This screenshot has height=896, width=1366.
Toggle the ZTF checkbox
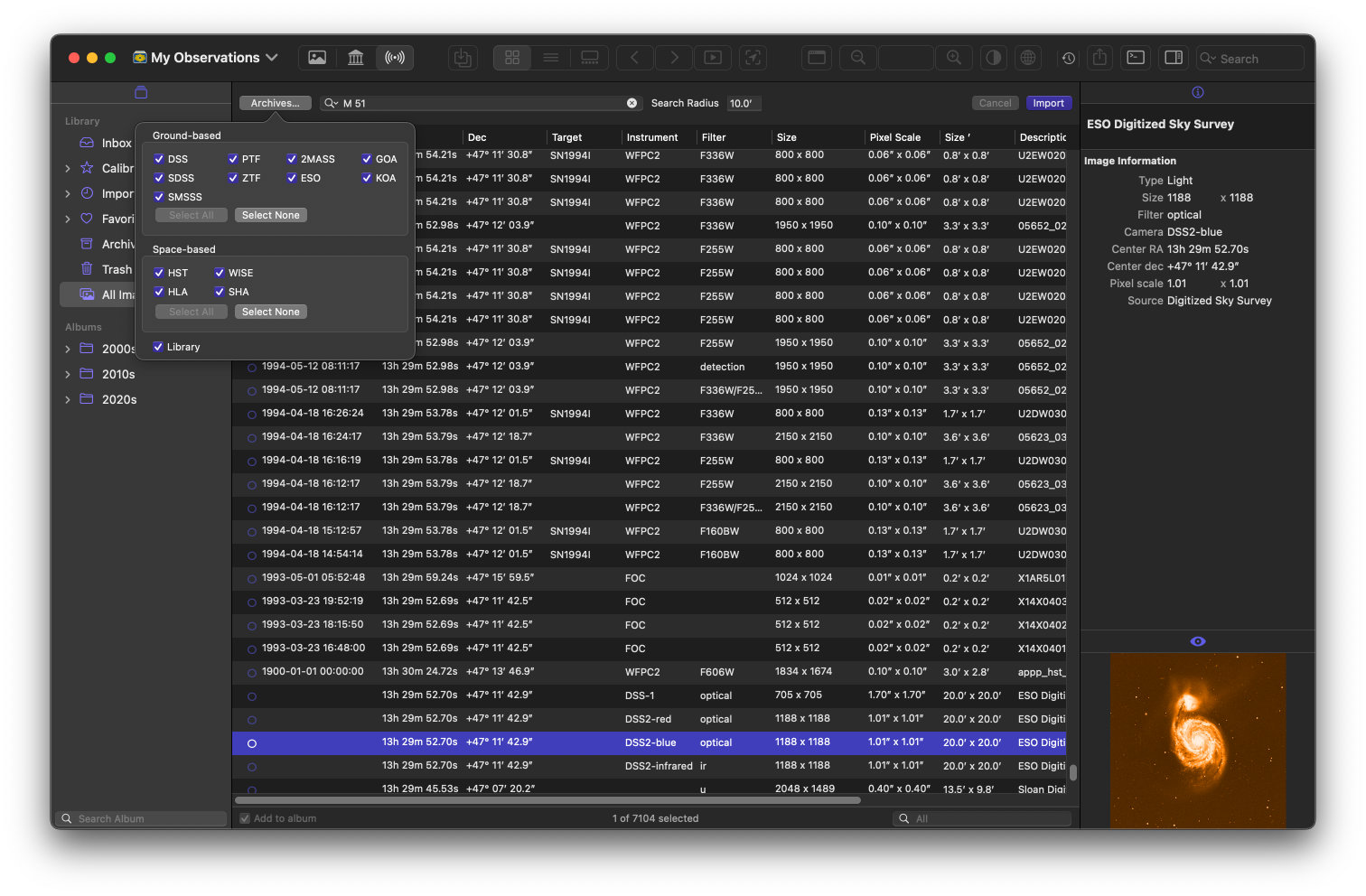tap(233, 178)
